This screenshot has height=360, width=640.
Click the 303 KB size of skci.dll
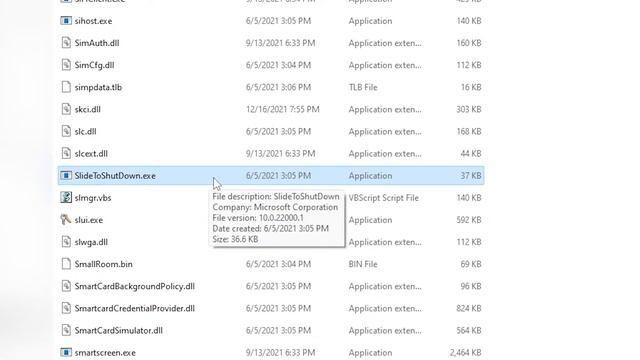469,109
